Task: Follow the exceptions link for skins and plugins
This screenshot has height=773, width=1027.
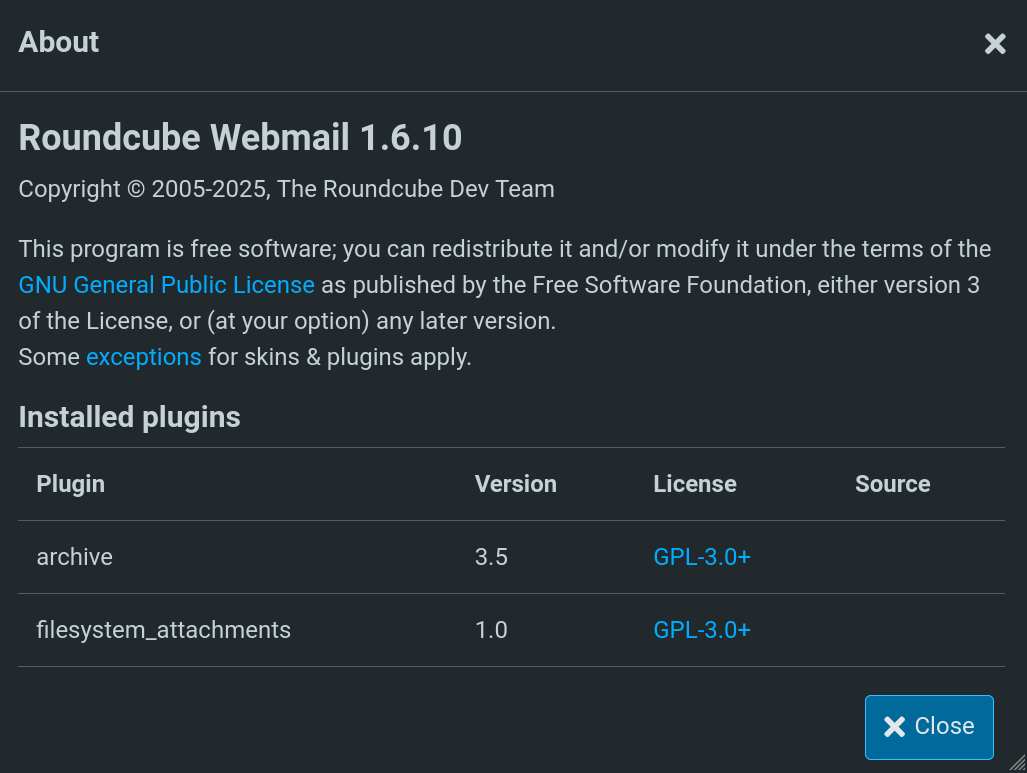Action: 144,357
